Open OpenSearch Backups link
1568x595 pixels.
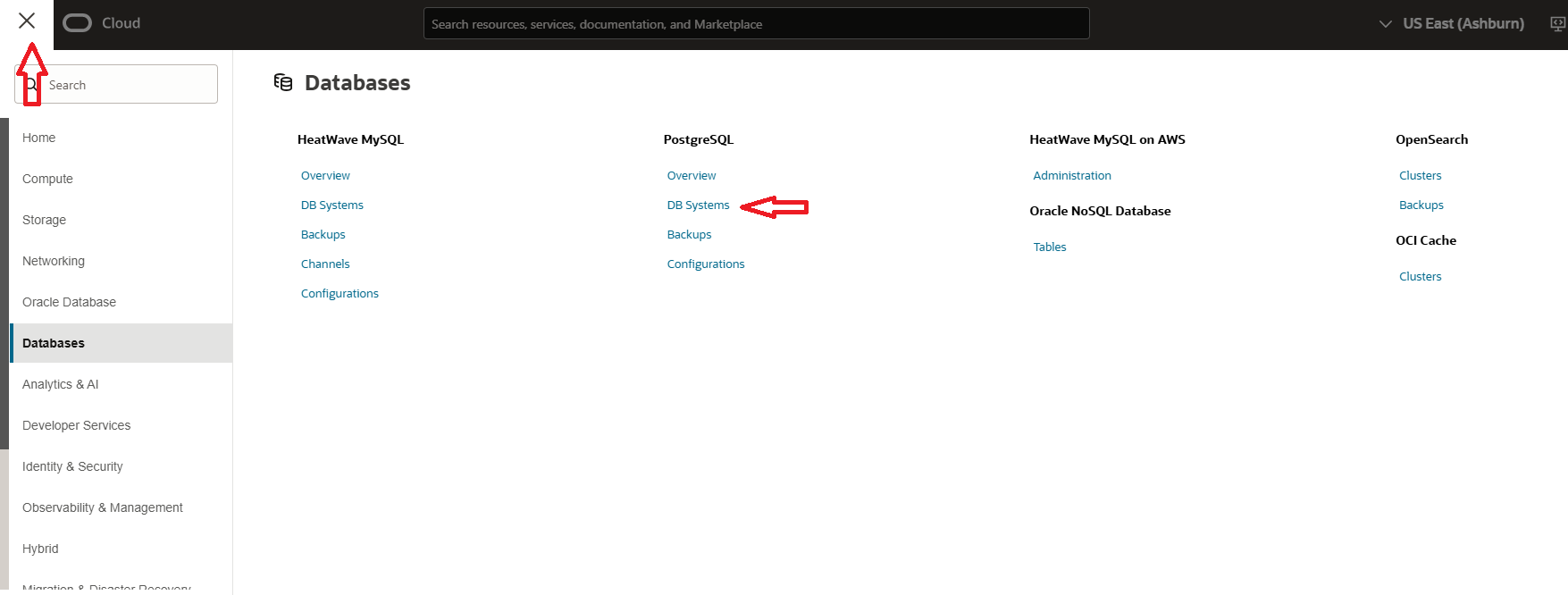tap(1421, 205)
